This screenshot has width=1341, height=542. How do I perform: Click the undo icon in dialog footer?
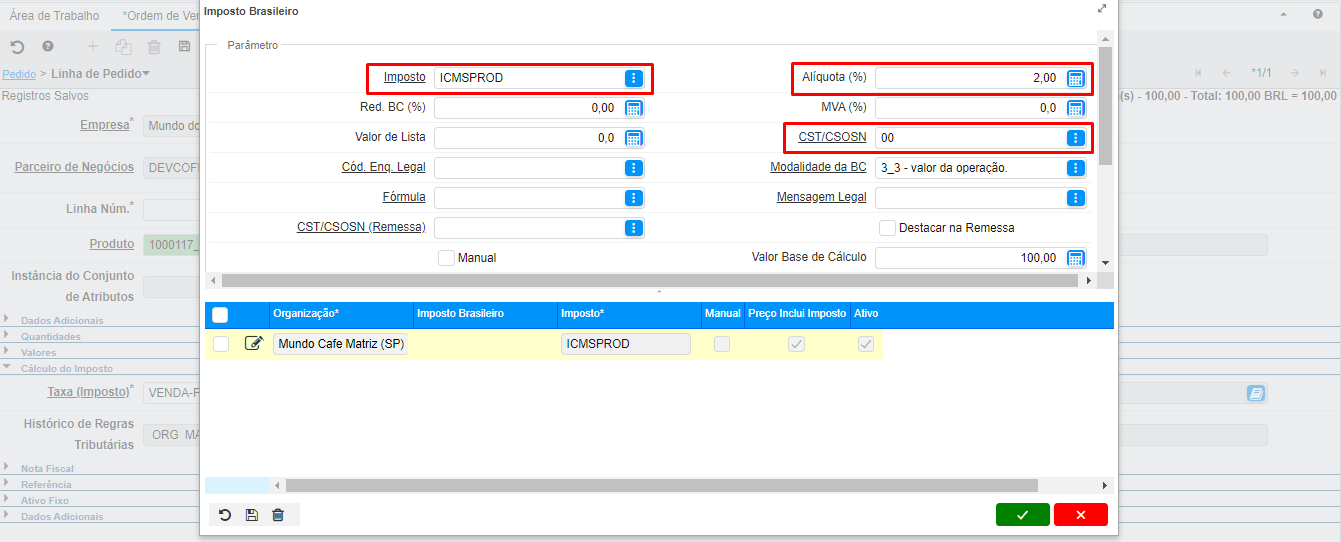225,515
